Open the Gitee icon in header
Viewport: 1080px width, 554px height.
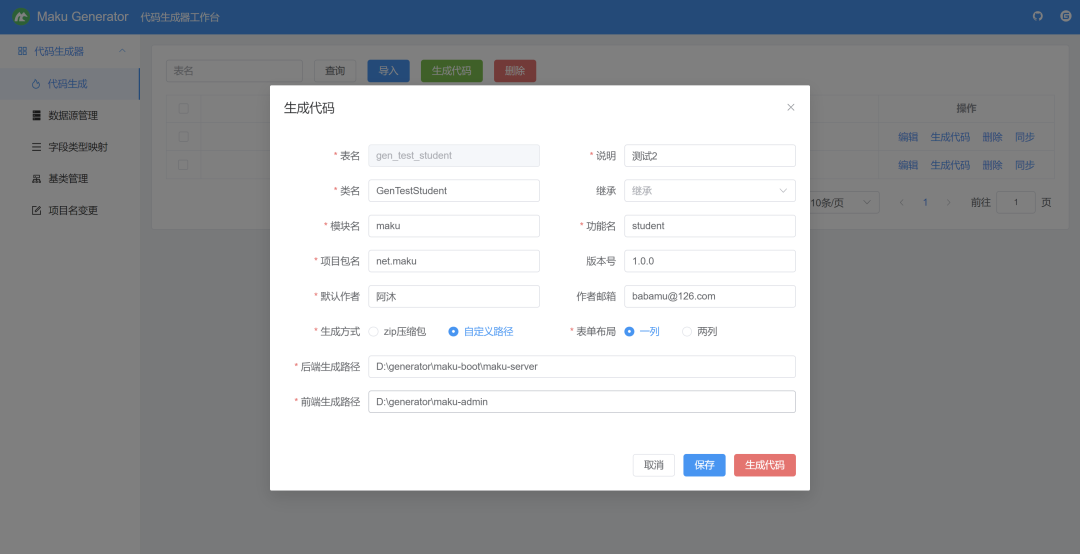[x=1065, y=17]
